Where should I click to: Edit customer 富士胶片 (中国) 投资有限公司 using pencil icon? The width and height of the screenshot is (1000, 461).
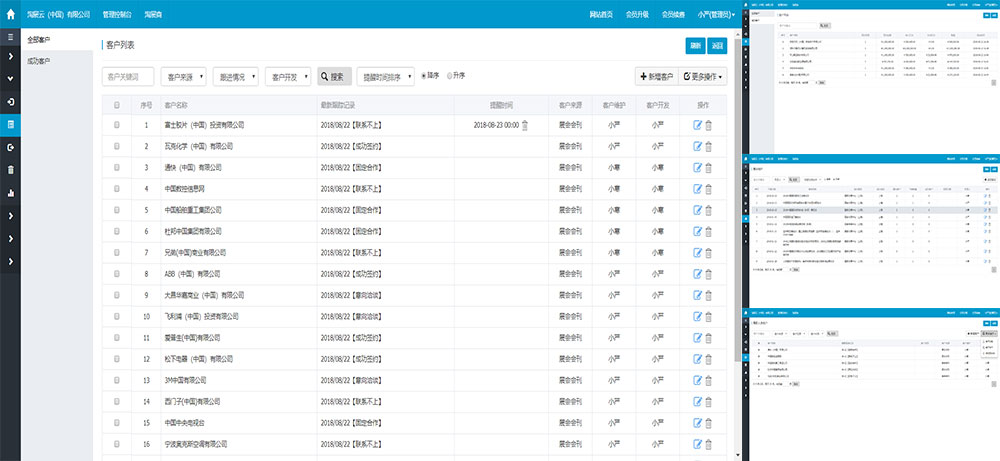click(697, 125)
